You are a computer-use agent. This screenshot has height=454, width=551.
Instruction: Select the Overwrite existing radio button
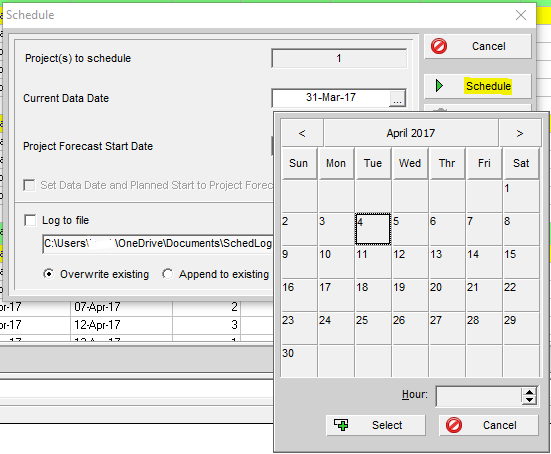[x=48, y=274]
